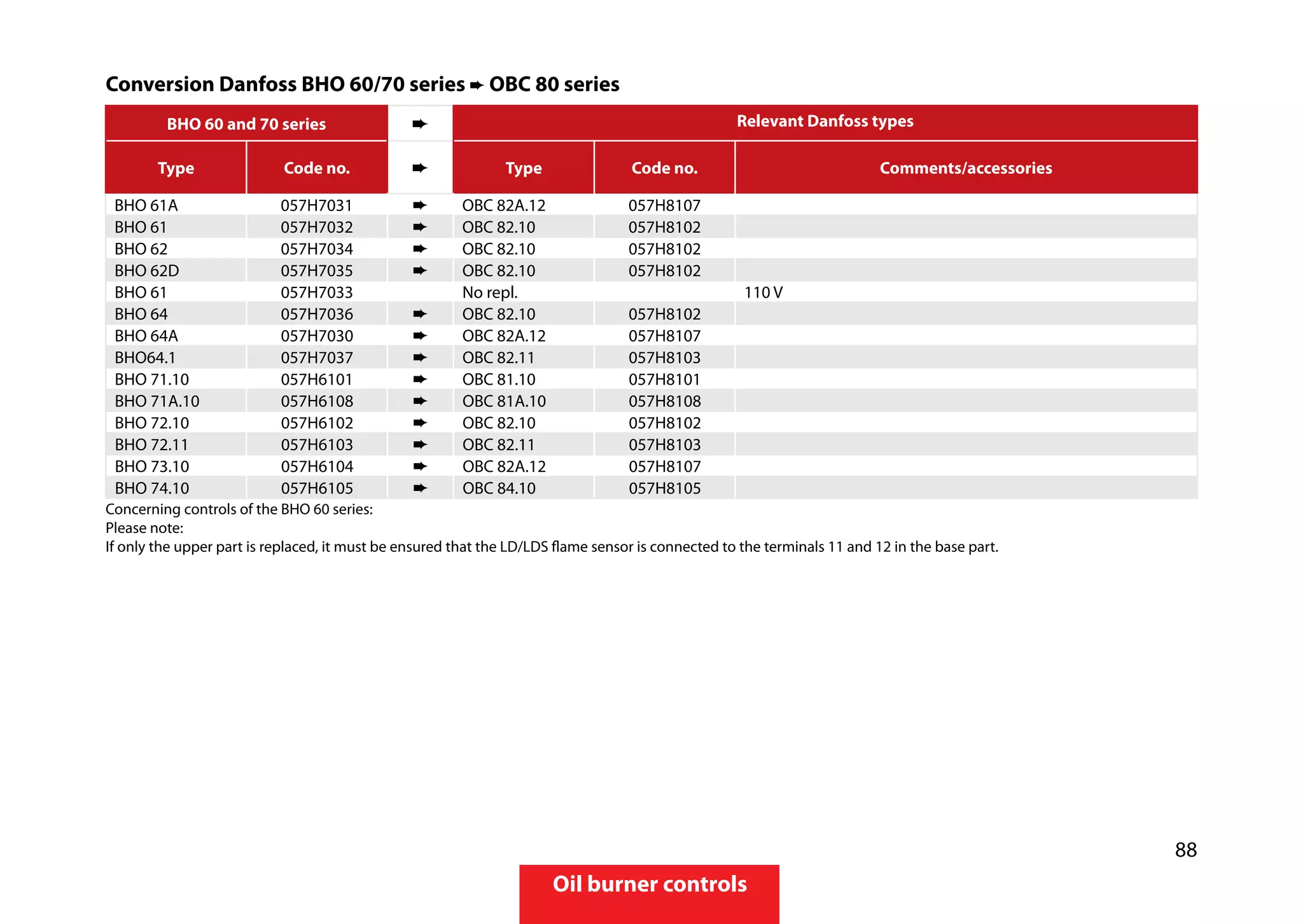Click the arrow icon in the BHO 61A row
The height and width of the screenshot is (924, 1303).
pos(419,205)
